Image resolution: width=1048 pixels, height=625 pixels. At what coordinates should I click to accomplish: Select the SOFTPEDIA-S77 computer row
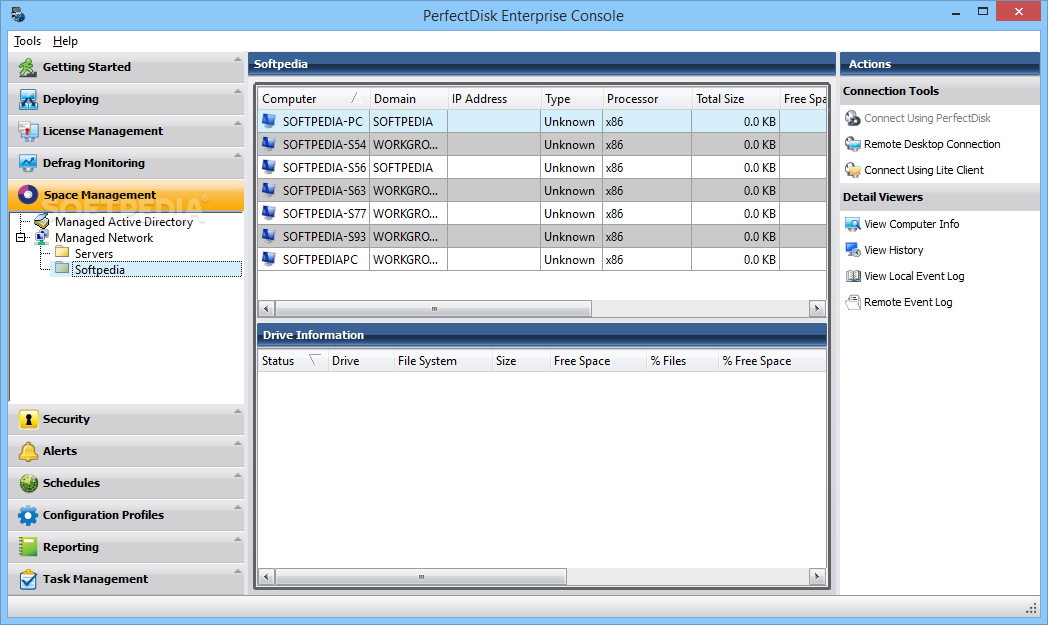(x=542, y=214)
